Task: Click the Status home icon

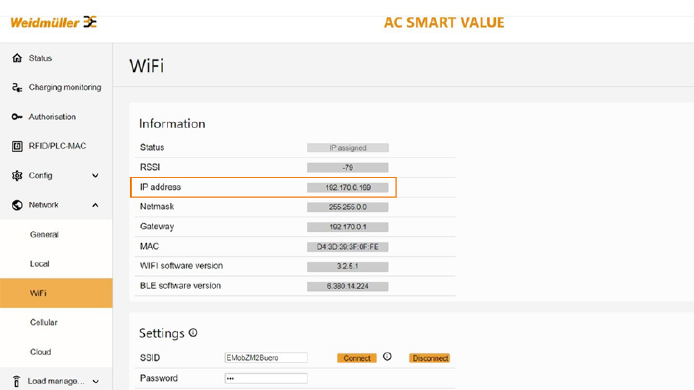Action: pyautogui.click(x=17, y=58)
